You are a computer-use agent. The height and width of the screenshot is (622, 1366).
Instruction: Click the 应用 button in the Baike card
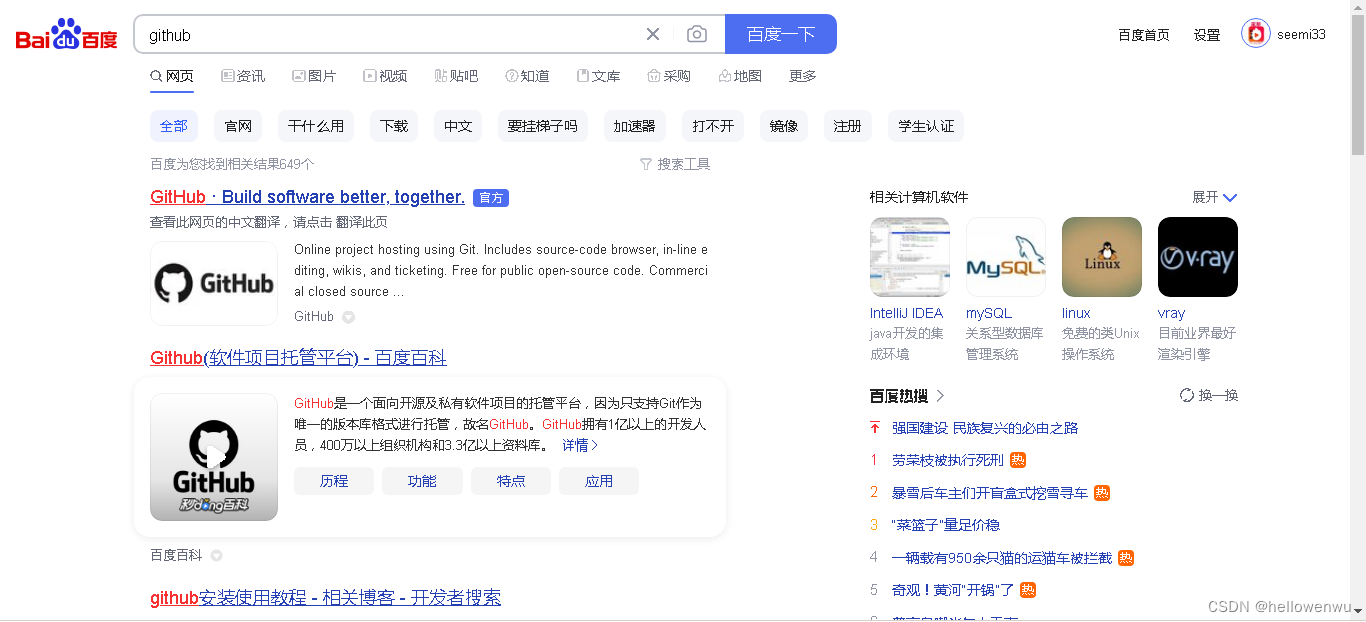[599, 481]
